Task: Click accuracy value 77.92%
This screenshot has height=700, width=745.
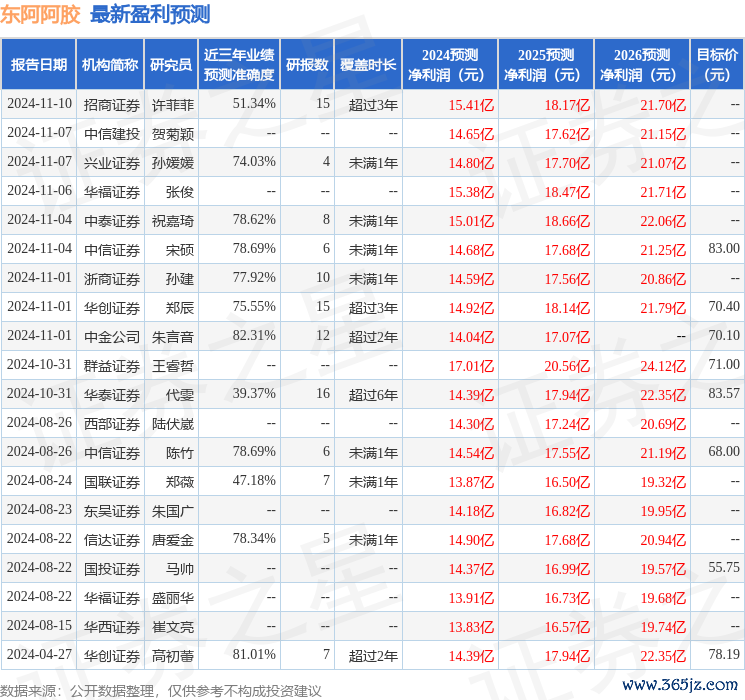Action: 254,278
